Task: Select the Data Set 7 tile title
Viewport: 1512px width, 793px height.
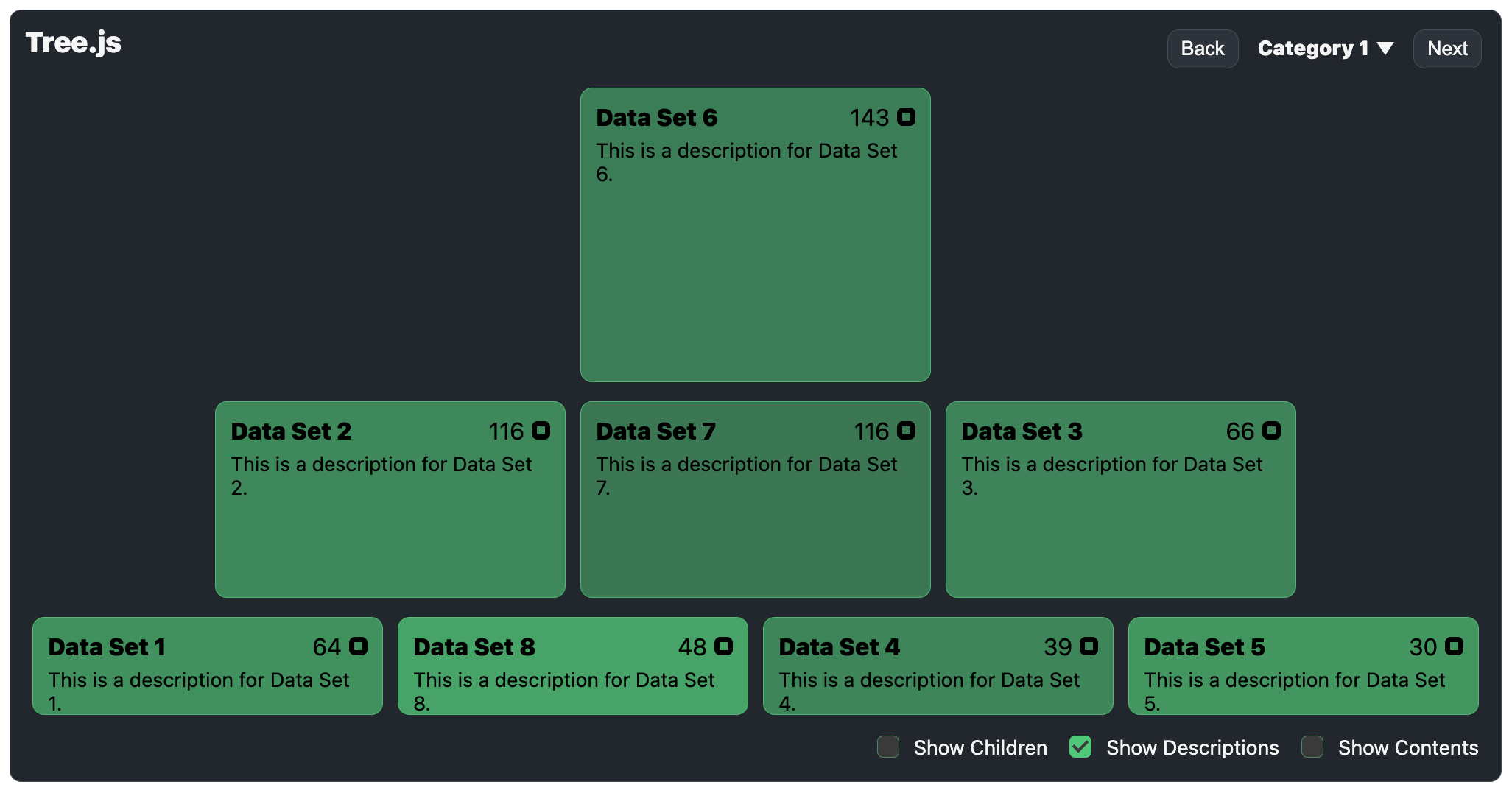Action: [x=655, y=431]
